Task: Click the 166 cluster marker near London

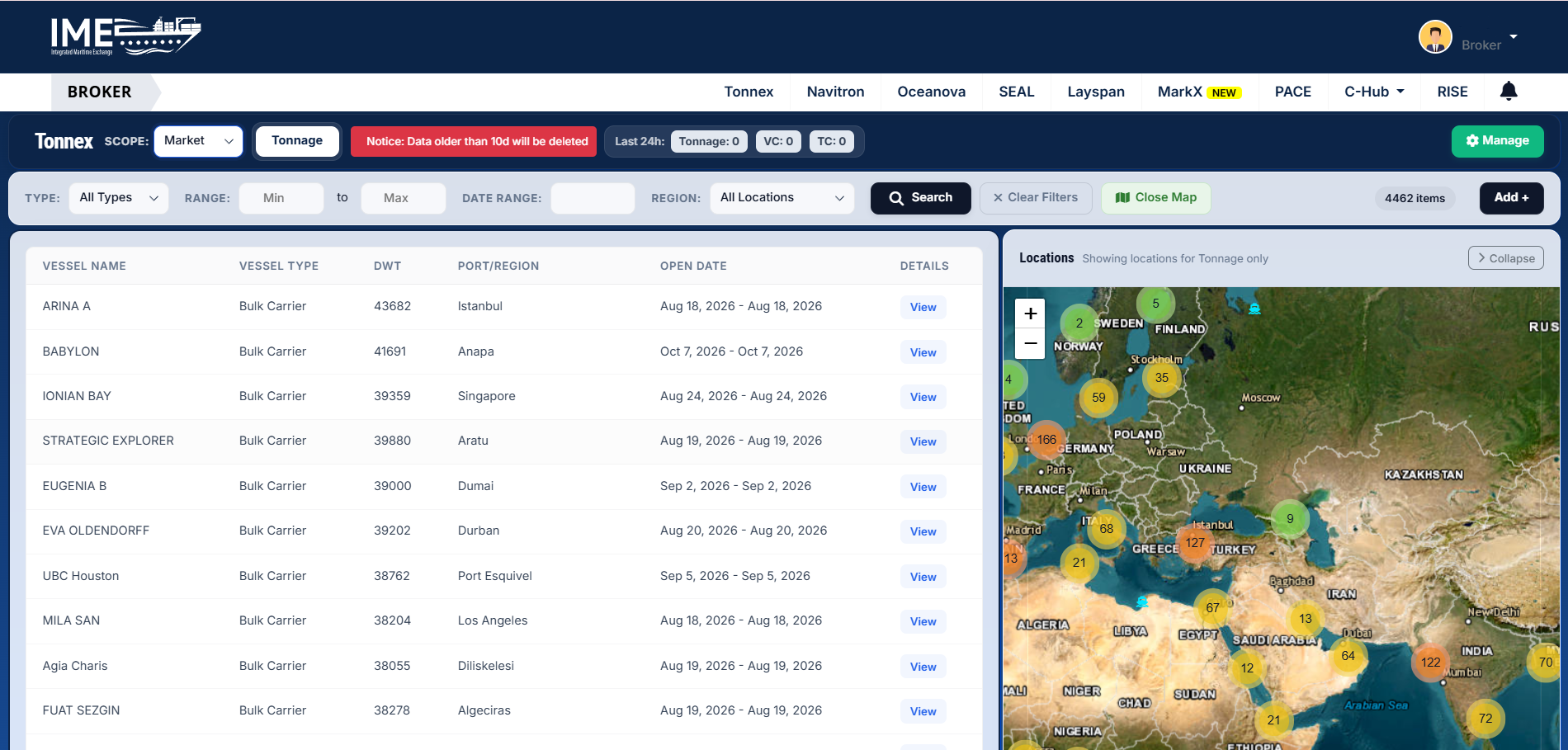Action: coord(1046,440)
